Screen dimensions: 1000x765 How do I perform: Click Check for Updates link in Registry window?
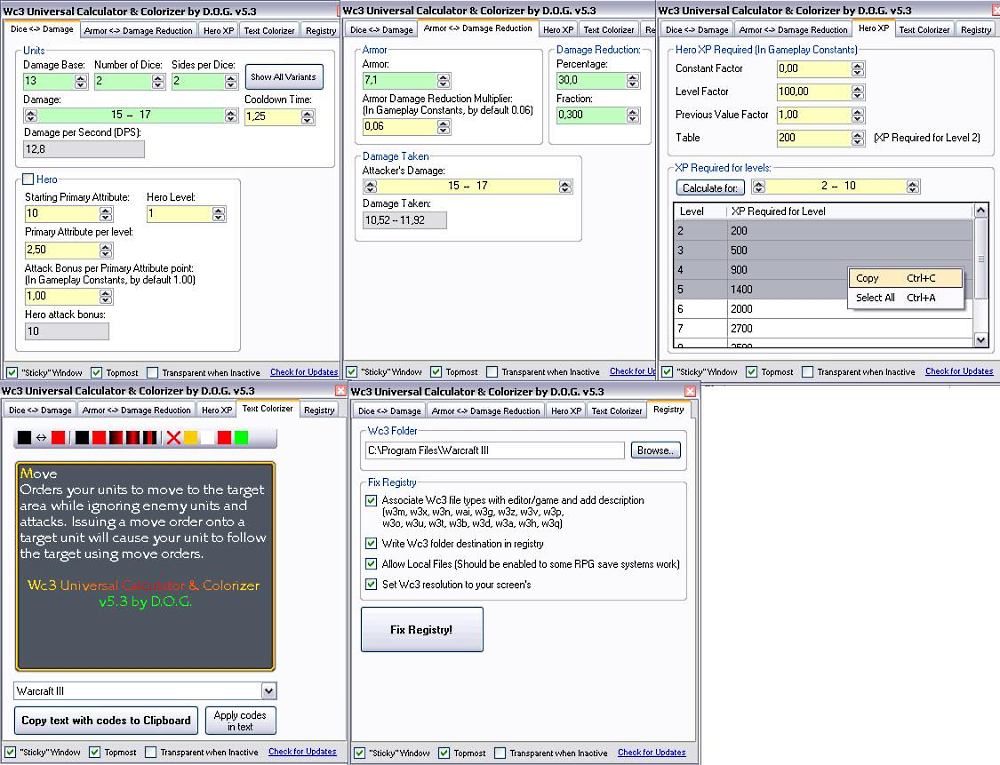[651, 752]
